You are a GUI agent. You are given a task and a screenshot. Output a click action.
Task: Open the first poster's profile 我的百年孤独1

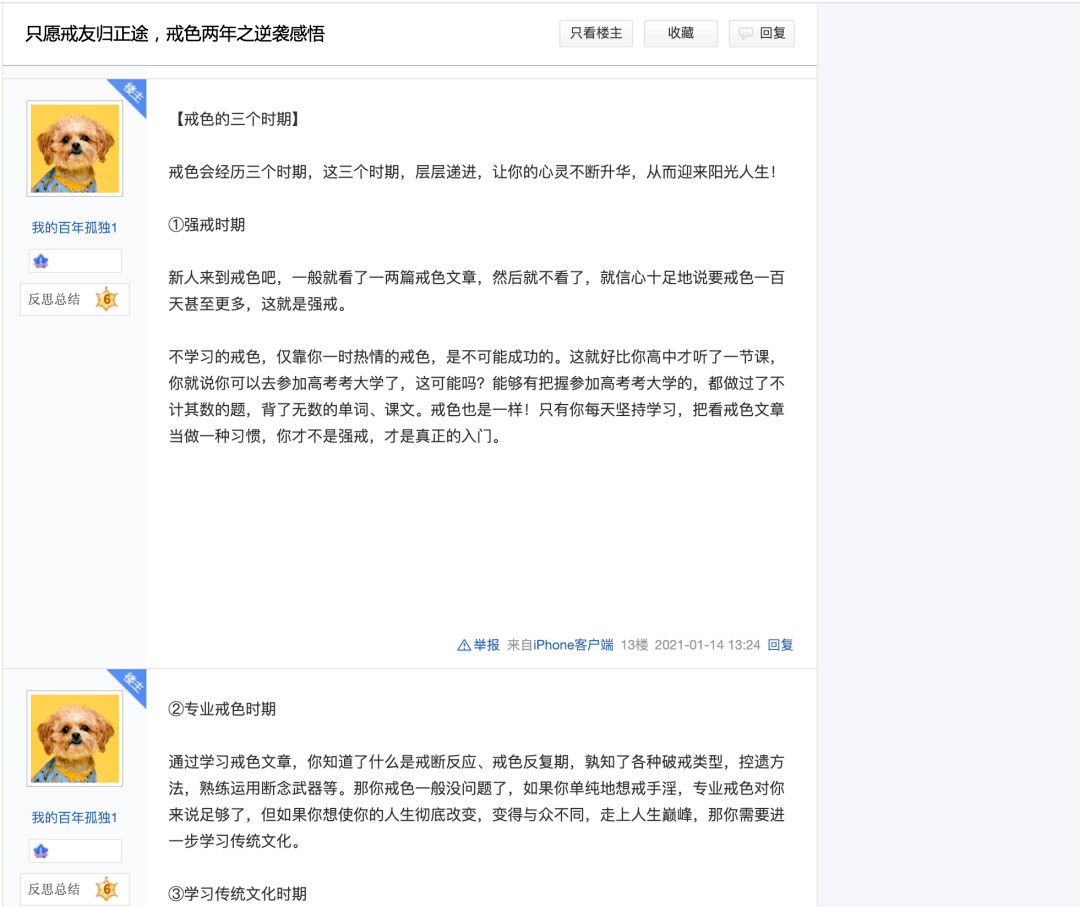point(74,227)
